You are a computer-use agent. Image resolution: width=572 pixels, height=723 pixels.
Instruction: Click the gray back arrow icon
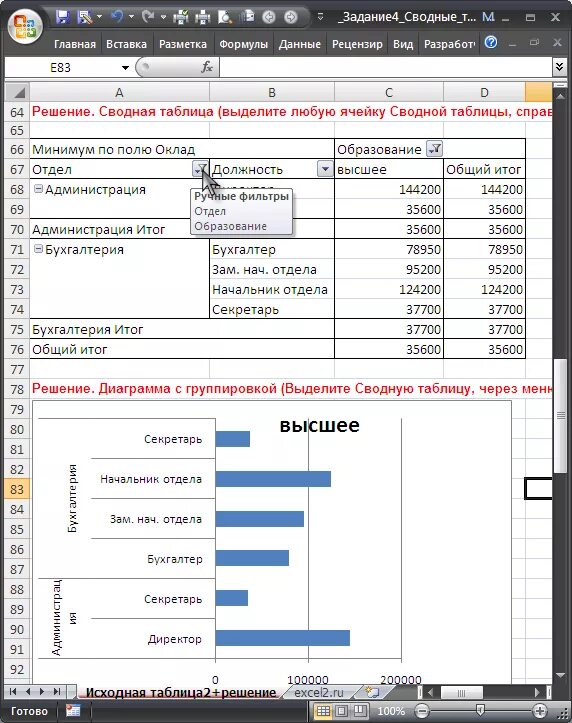tap(269, 18)
